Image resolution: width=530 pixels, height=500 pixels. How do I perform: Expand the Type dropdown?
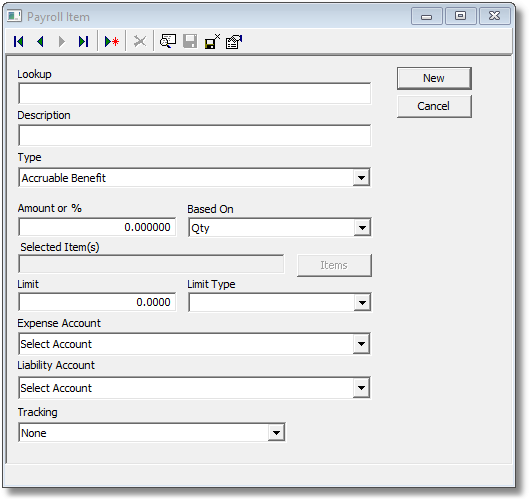361,177
